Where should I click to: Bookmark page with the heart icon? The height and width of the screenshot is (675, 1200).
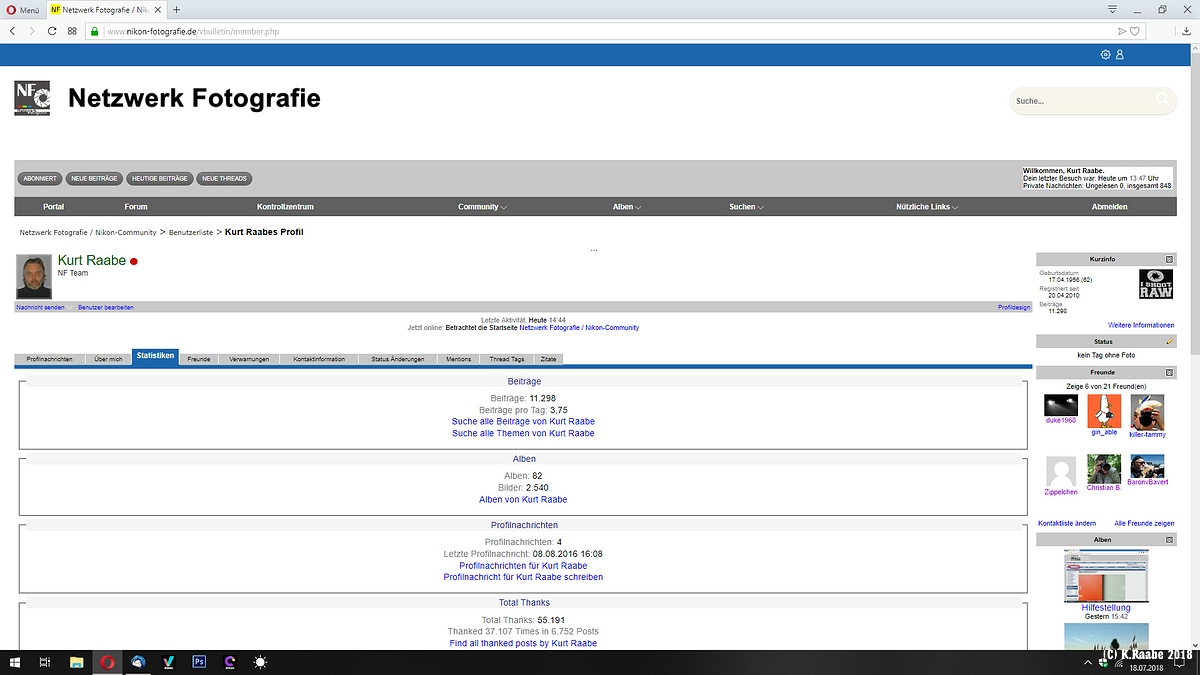(x=1135, y=31)
